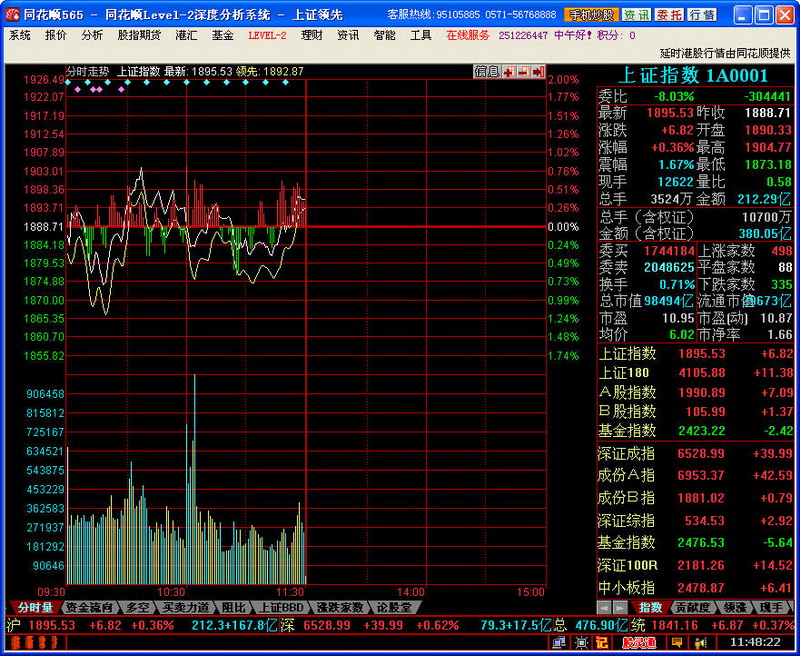Click the 分时走势 chart label
Screen dimensions: 800x656
point(88,71)
